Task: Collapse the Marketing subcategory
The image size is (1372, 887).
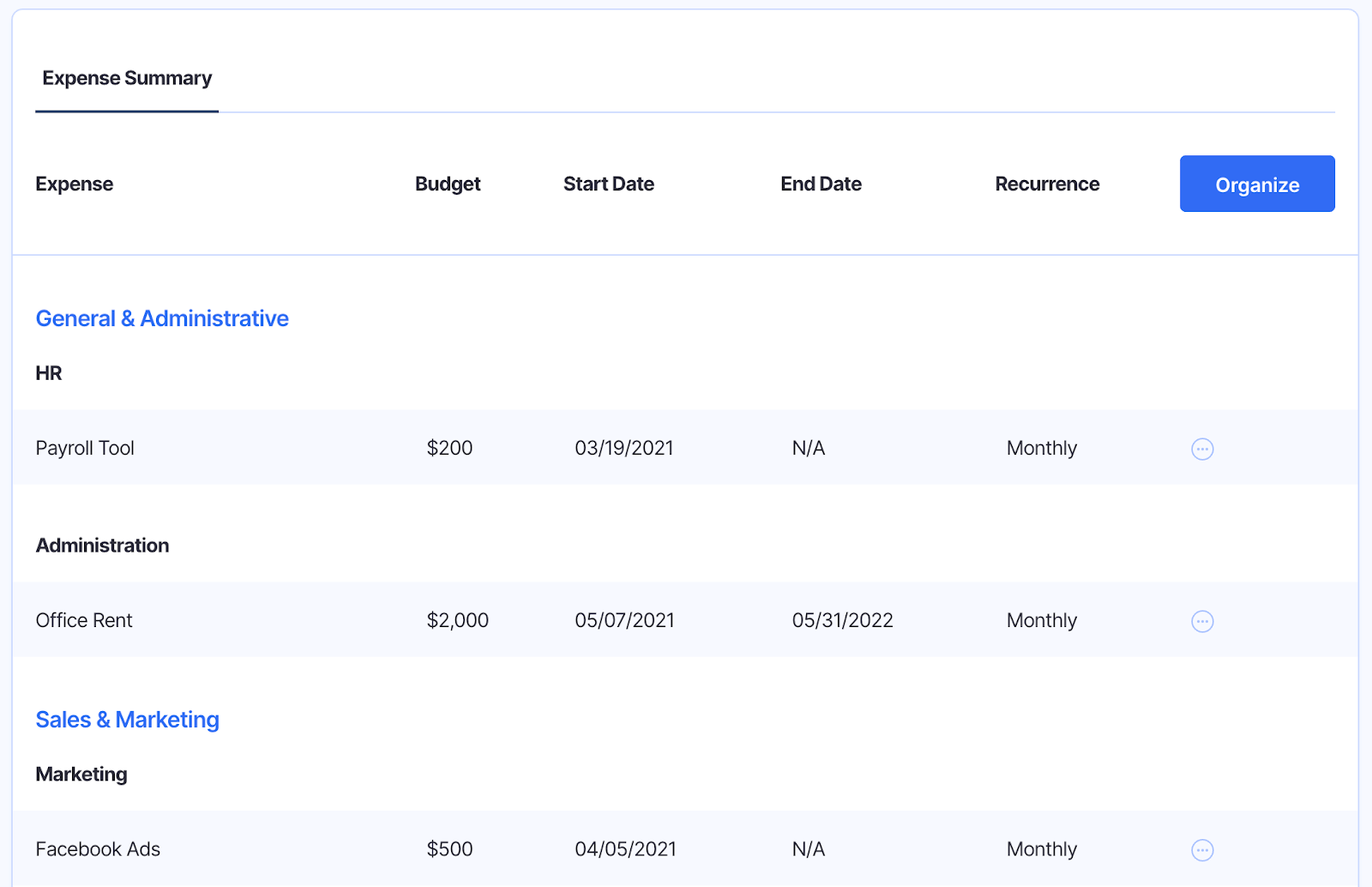Action: pos(81,774)
